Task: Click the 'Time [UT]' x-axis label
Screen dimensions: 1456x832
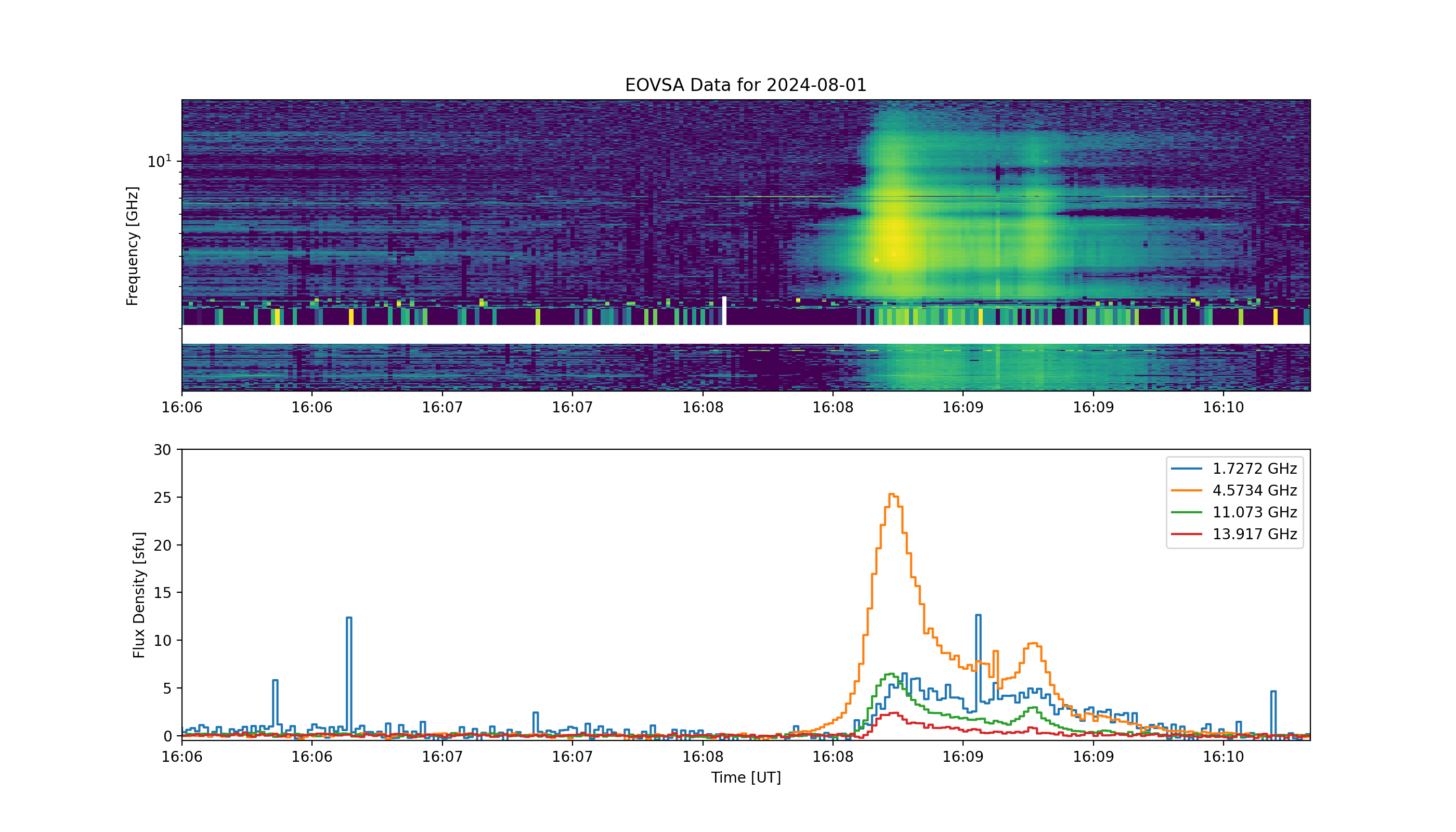Action: [x=746, y=778]
